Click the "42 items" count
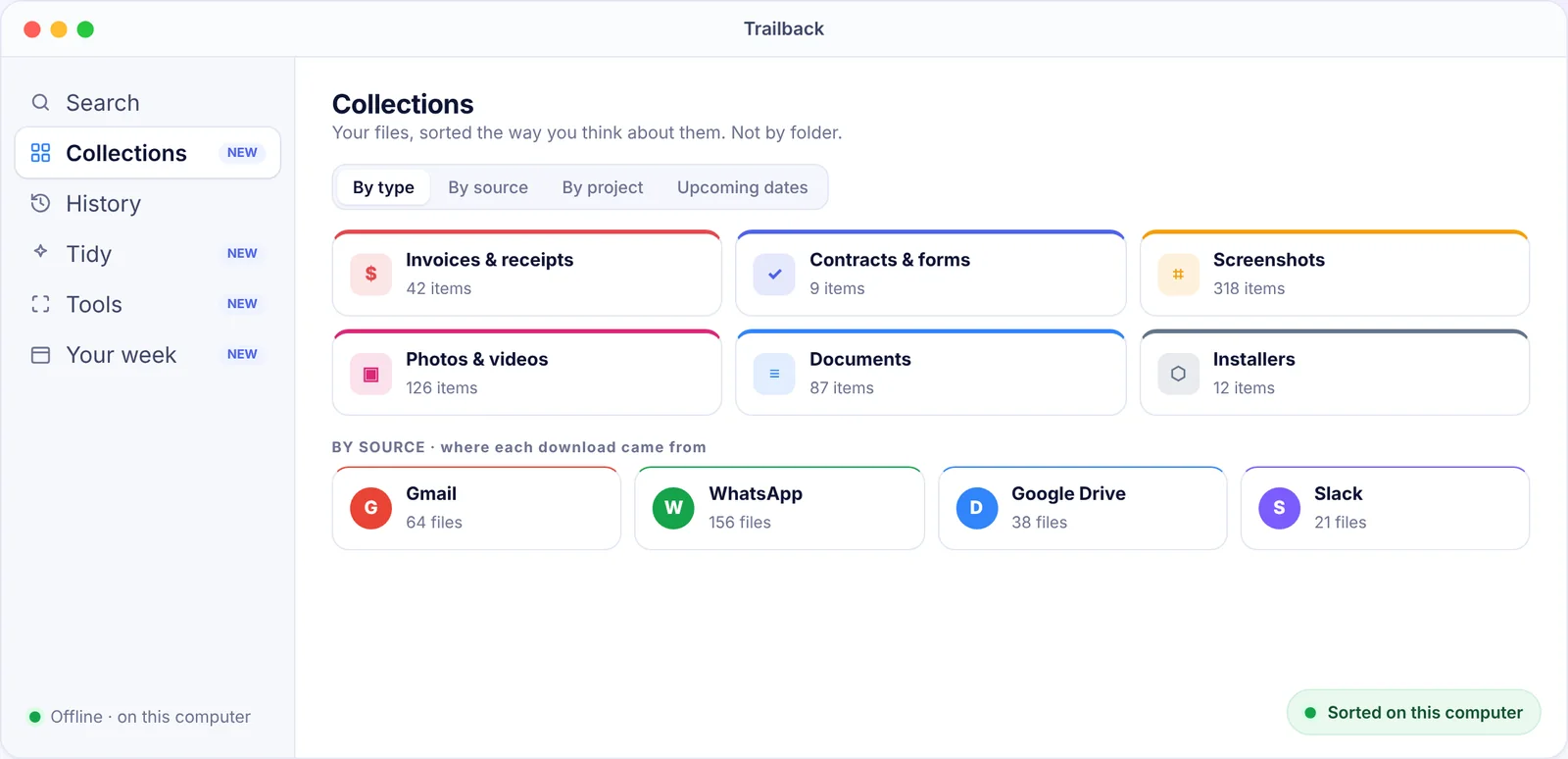1568x759 pixels. coord(439,288)
